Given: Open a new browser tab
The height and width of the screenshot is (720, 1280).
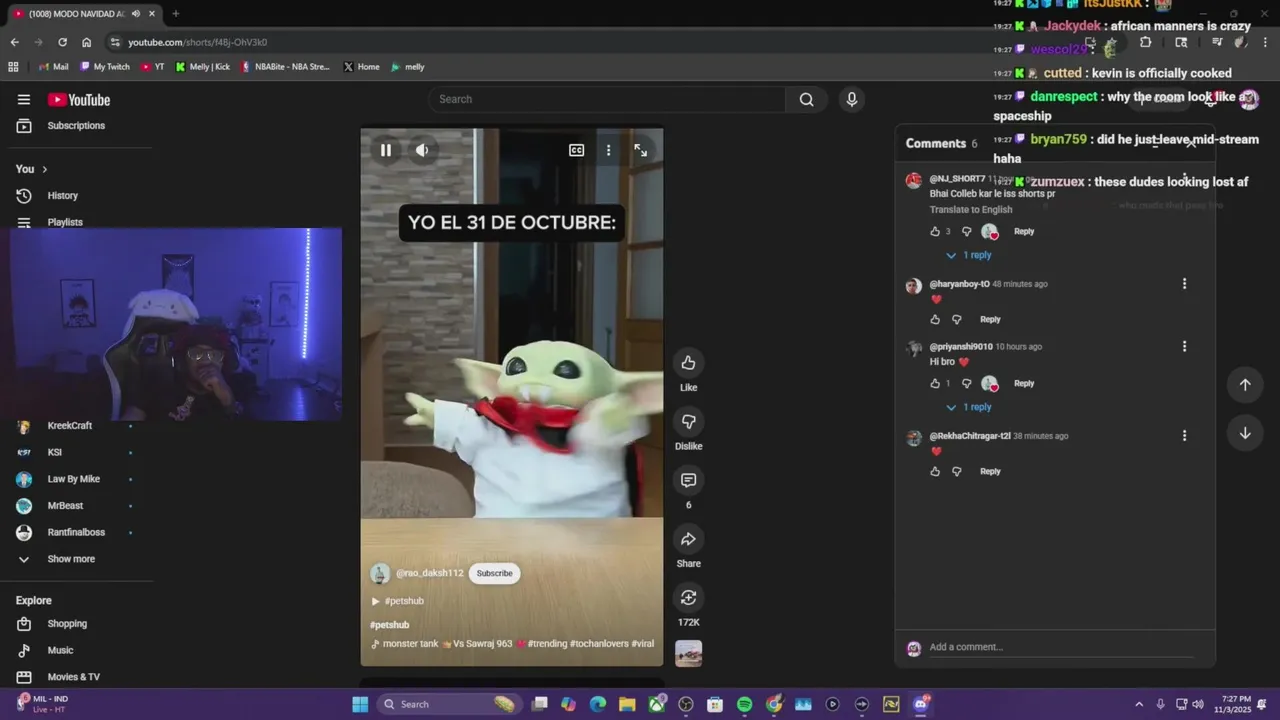Looking at the screenshot, I should tap(176, 14).
